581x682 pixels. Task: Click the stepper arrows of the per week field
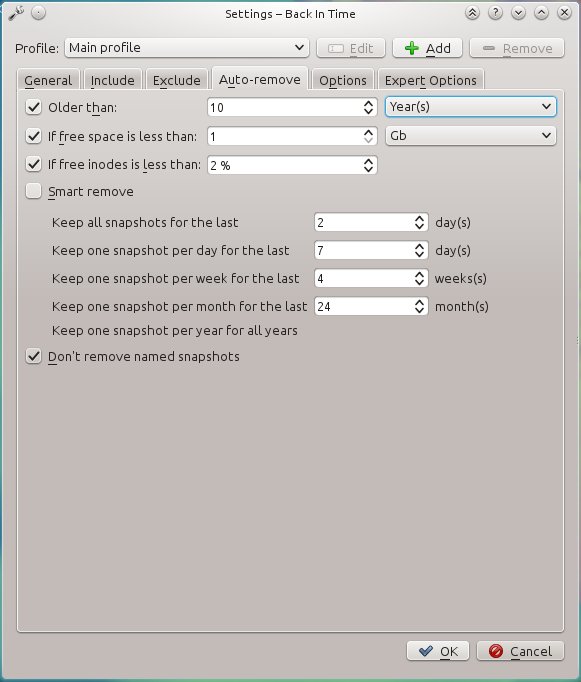[x=419, y=278]
